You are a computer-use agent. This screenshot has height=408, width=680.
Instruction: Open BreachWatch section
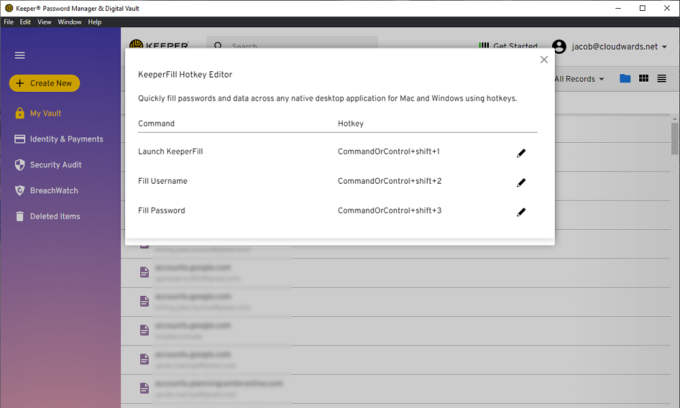coord(54,190)
